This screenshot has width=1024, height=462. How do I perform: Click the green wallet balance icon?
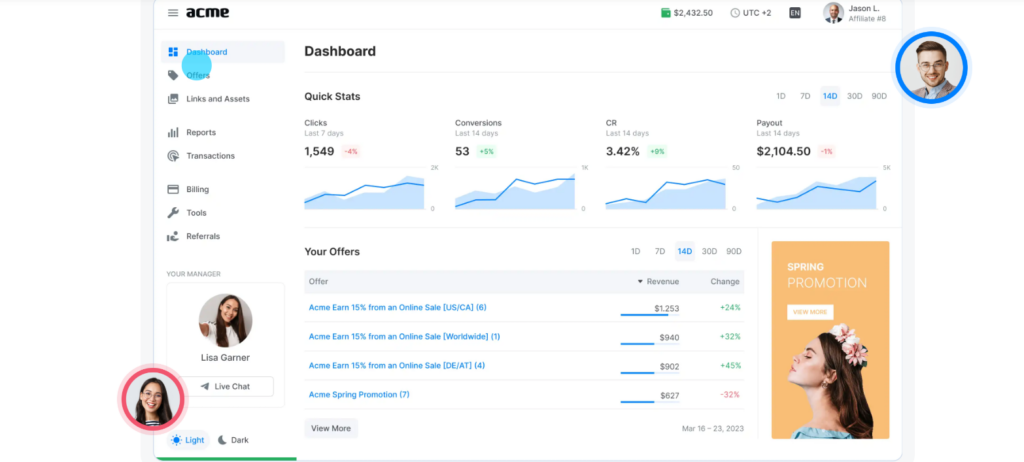coord(665,12)
